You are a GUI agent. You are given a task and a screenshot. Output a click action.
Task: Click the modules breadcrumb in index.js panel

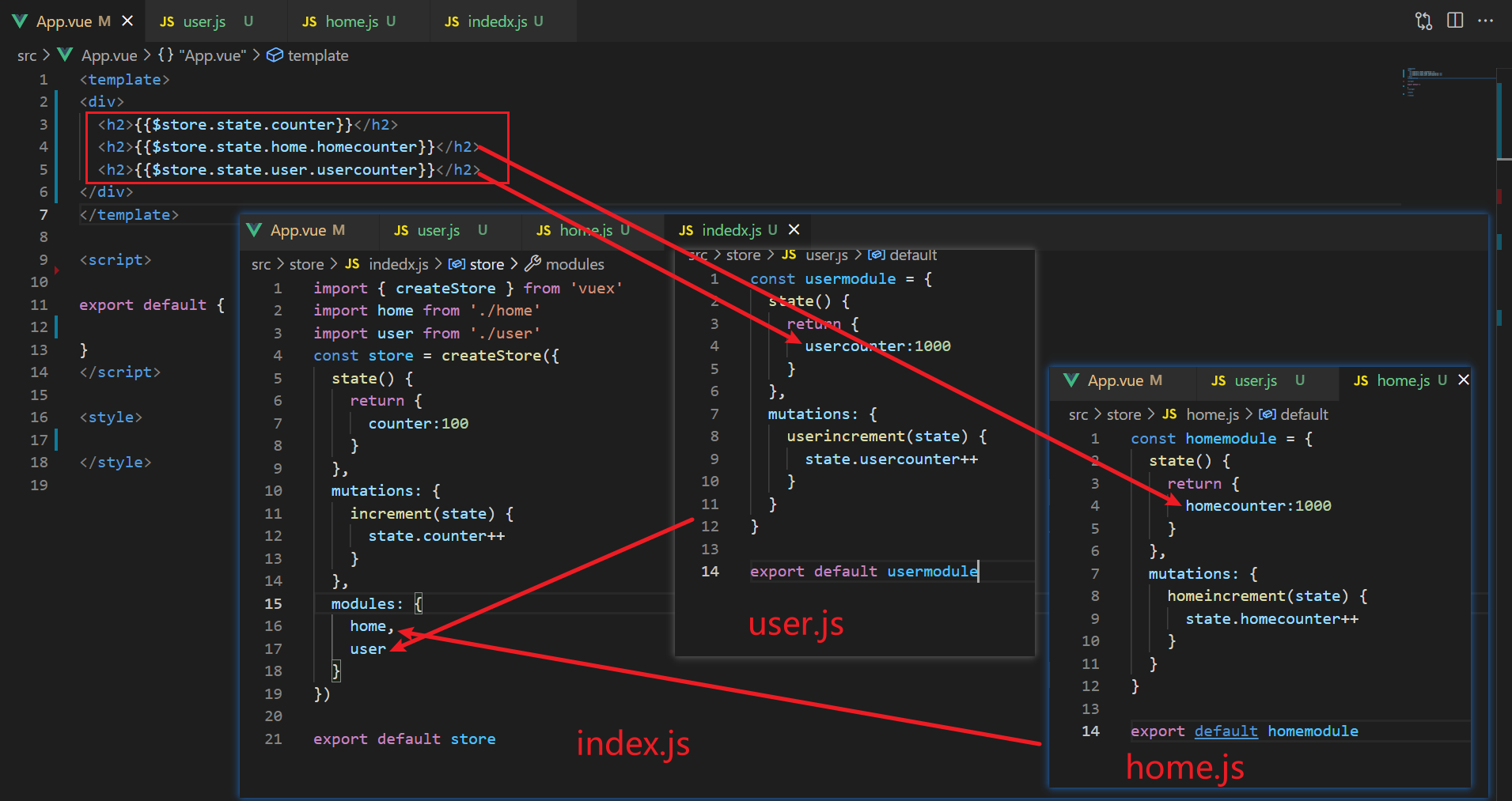574,264
